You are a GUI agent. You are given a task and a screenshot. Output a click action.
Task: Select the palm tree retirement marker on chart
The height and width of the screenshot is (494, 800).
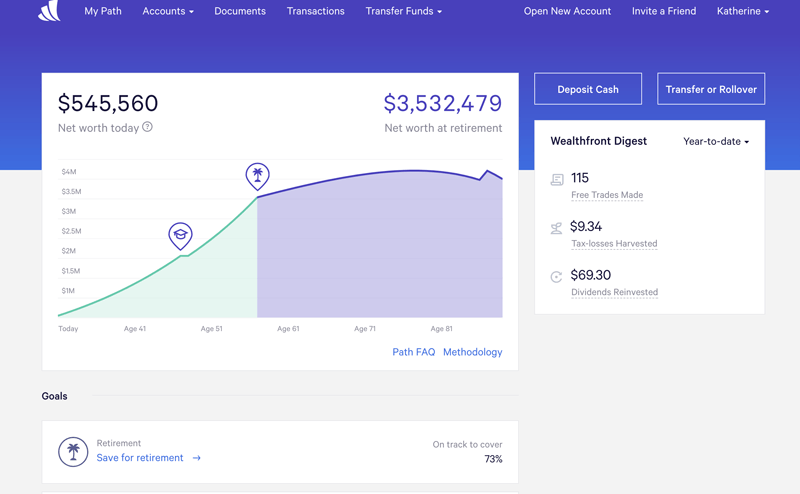(258, 176)
